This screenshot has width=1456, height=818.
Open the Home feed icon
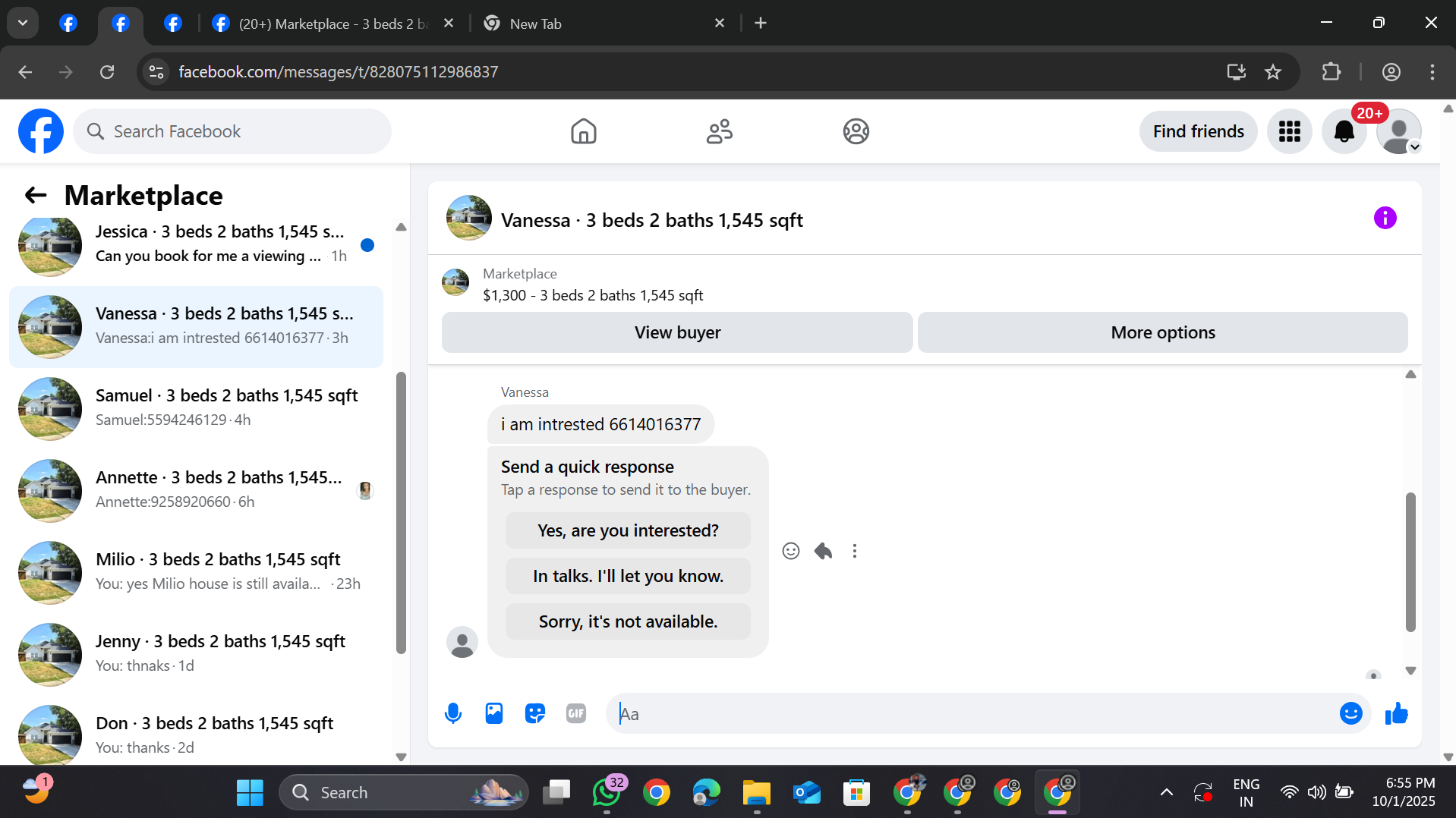[x=583, y=131]
